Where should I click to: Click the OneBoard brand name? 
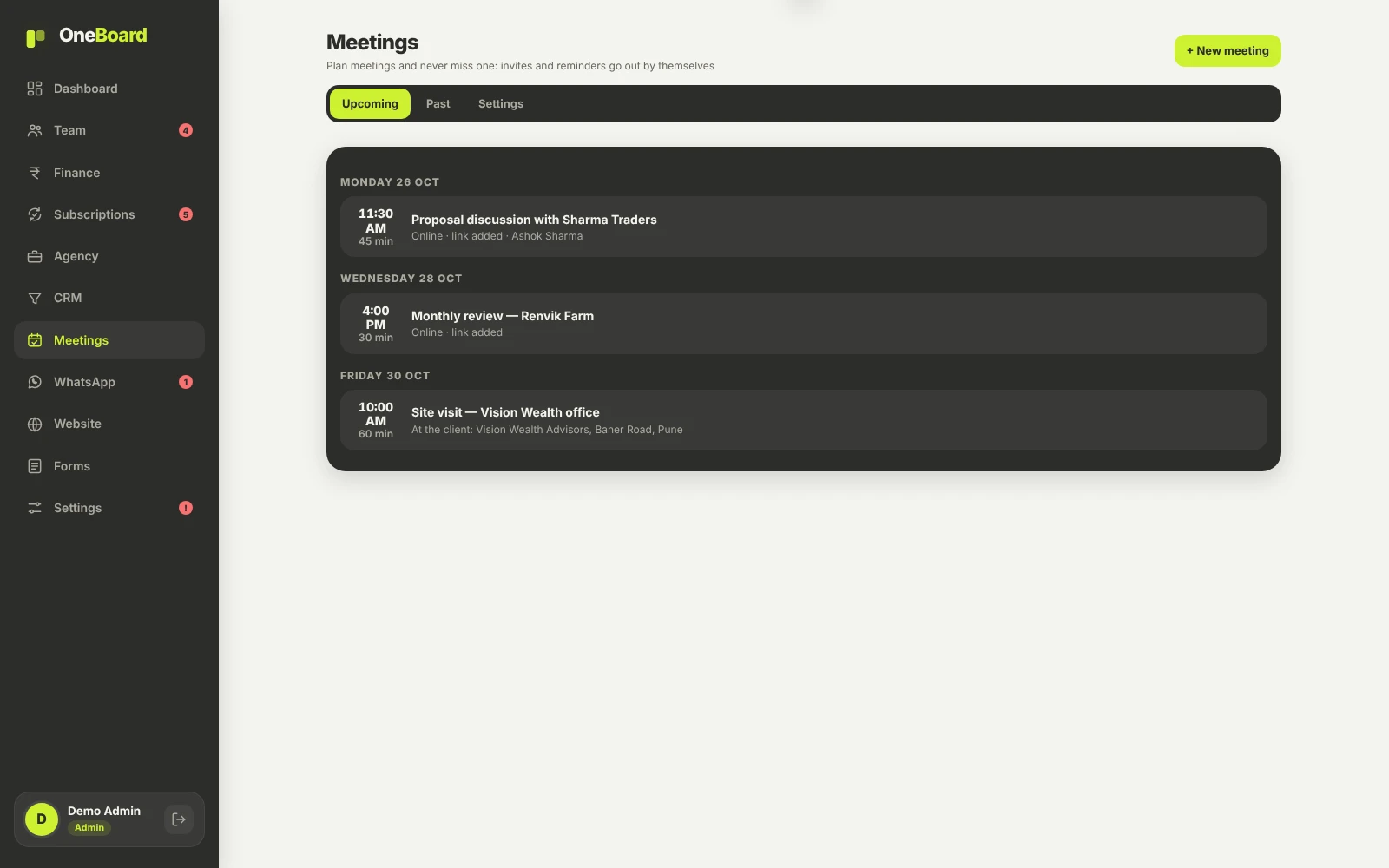(x=103, y=36)
